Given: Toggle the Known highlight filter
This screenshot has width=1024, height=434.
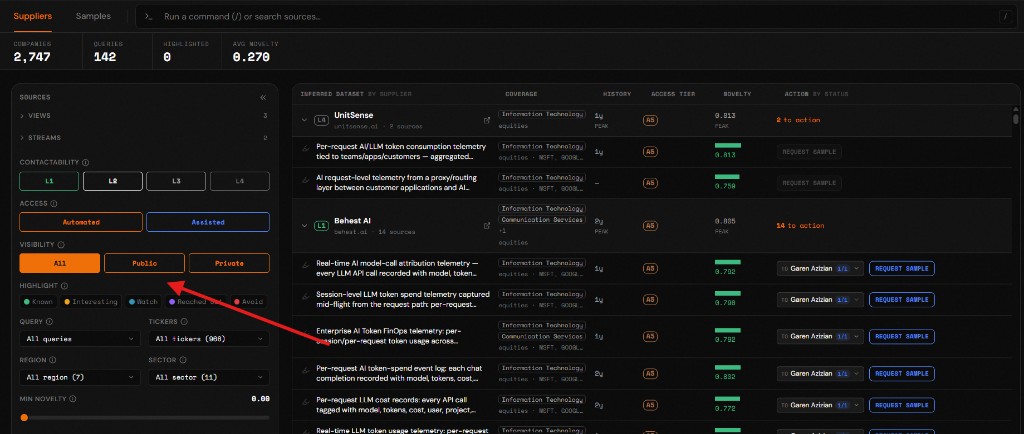Looking at the screenshot, I should (39, 302).
